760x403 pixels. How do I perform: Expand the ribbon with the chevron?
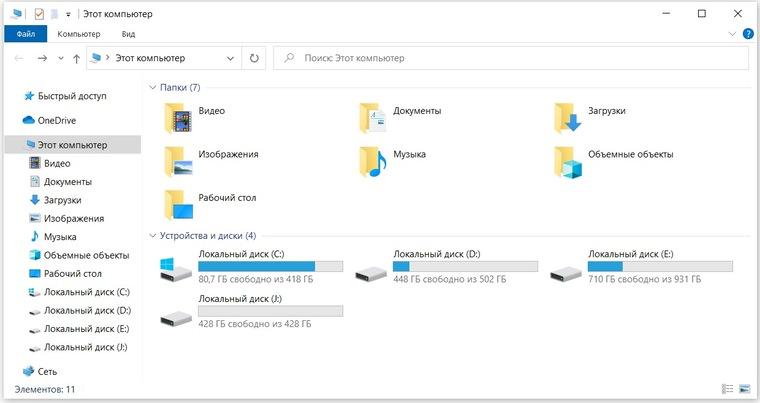pos(732,34)
